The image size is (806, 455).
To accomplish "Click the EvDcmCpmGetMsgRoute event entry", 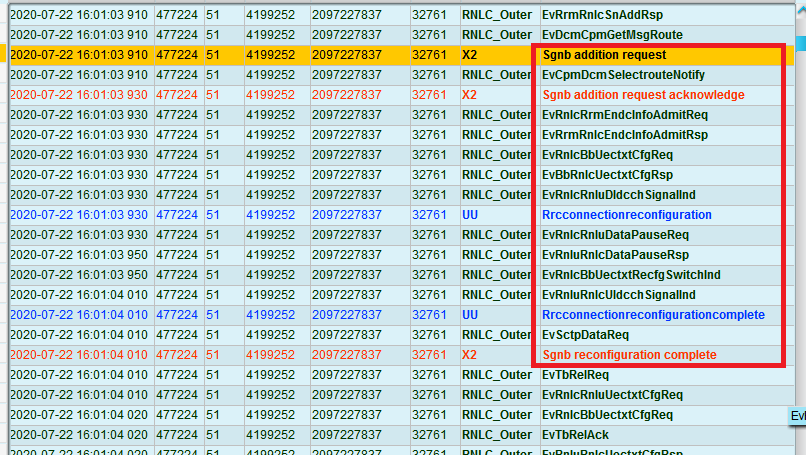I will (615, 35).
